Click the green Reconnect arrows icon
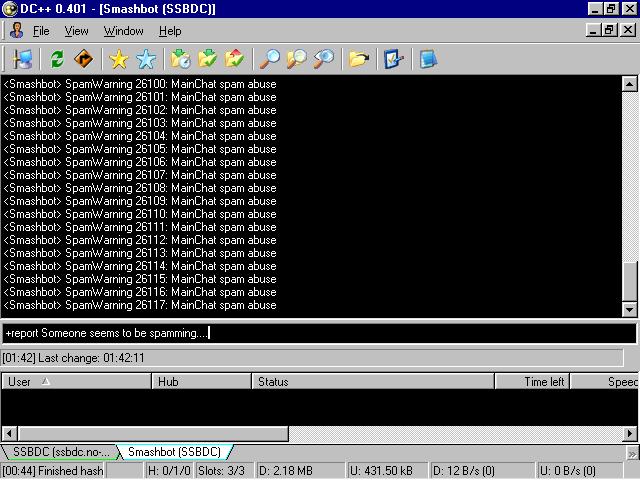 pos(57,60)
